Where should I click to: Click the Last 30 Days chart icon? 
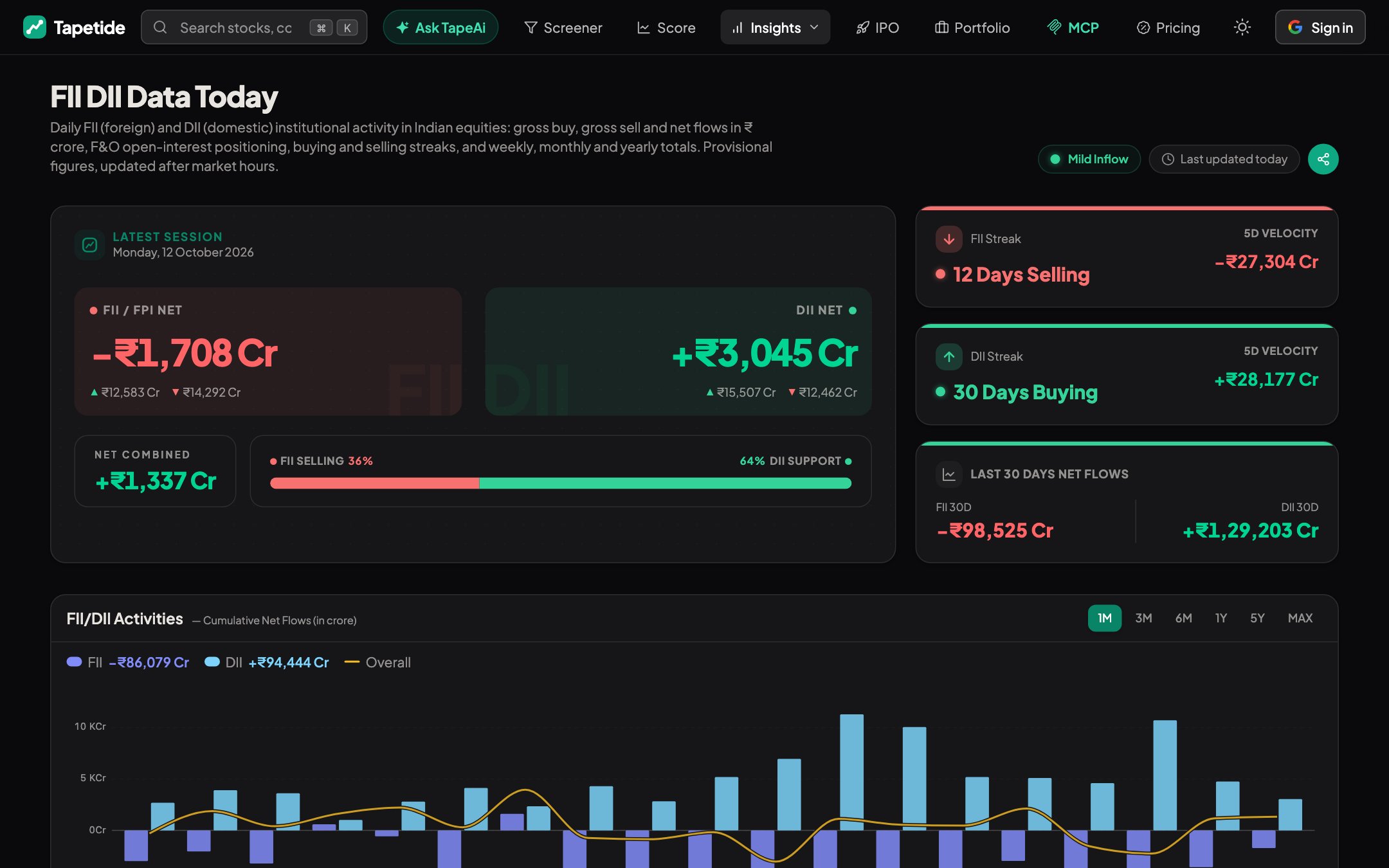(x=949, y=474)
